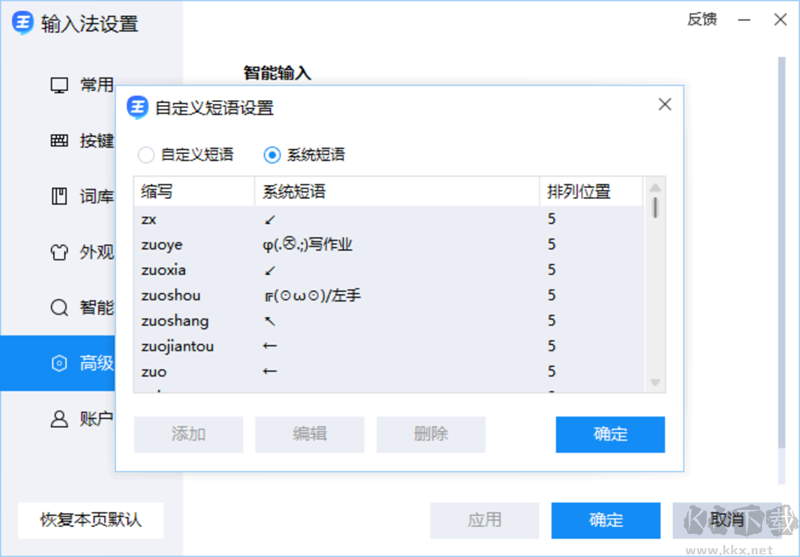Viewport: 800px width, 557px height.
Task: Select the 系统短语 radio button
Action: (272, 155)
